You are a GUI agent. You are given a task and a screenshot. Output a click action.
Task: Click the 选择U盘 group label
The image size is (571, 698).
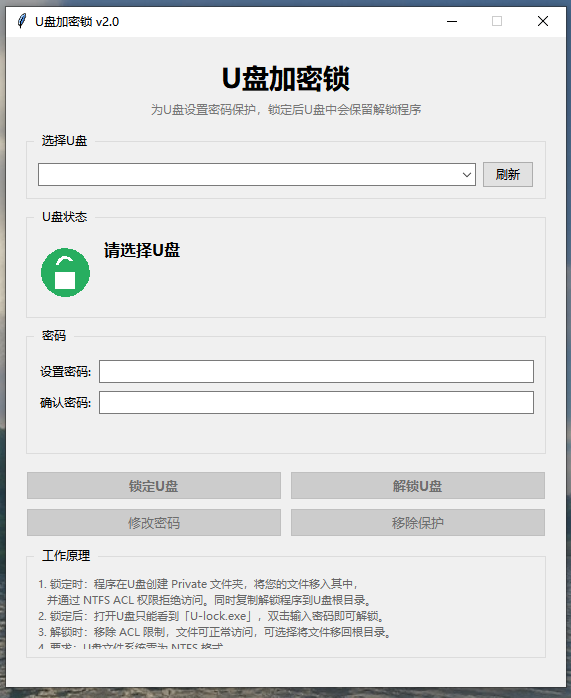pyautogui.click(x=65, y=141)
